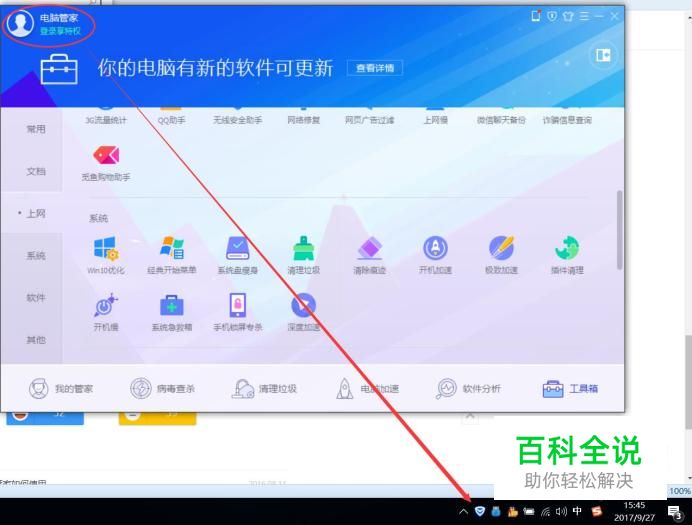Go to 我的管家 in bottom bar

(61, 389)
